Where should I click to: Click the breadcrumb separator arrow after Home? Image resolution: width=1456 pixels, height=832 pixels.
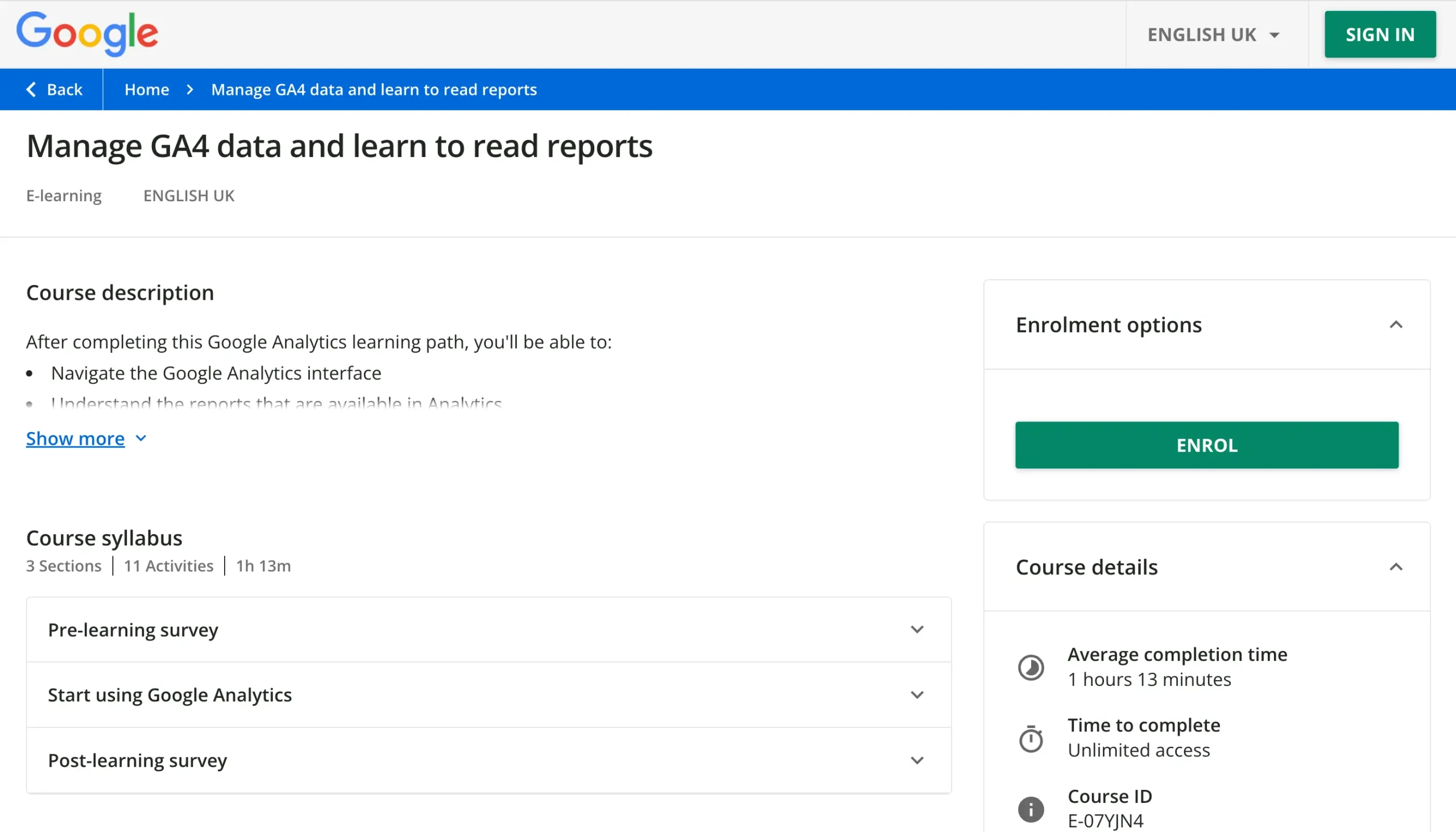point(191,90)
